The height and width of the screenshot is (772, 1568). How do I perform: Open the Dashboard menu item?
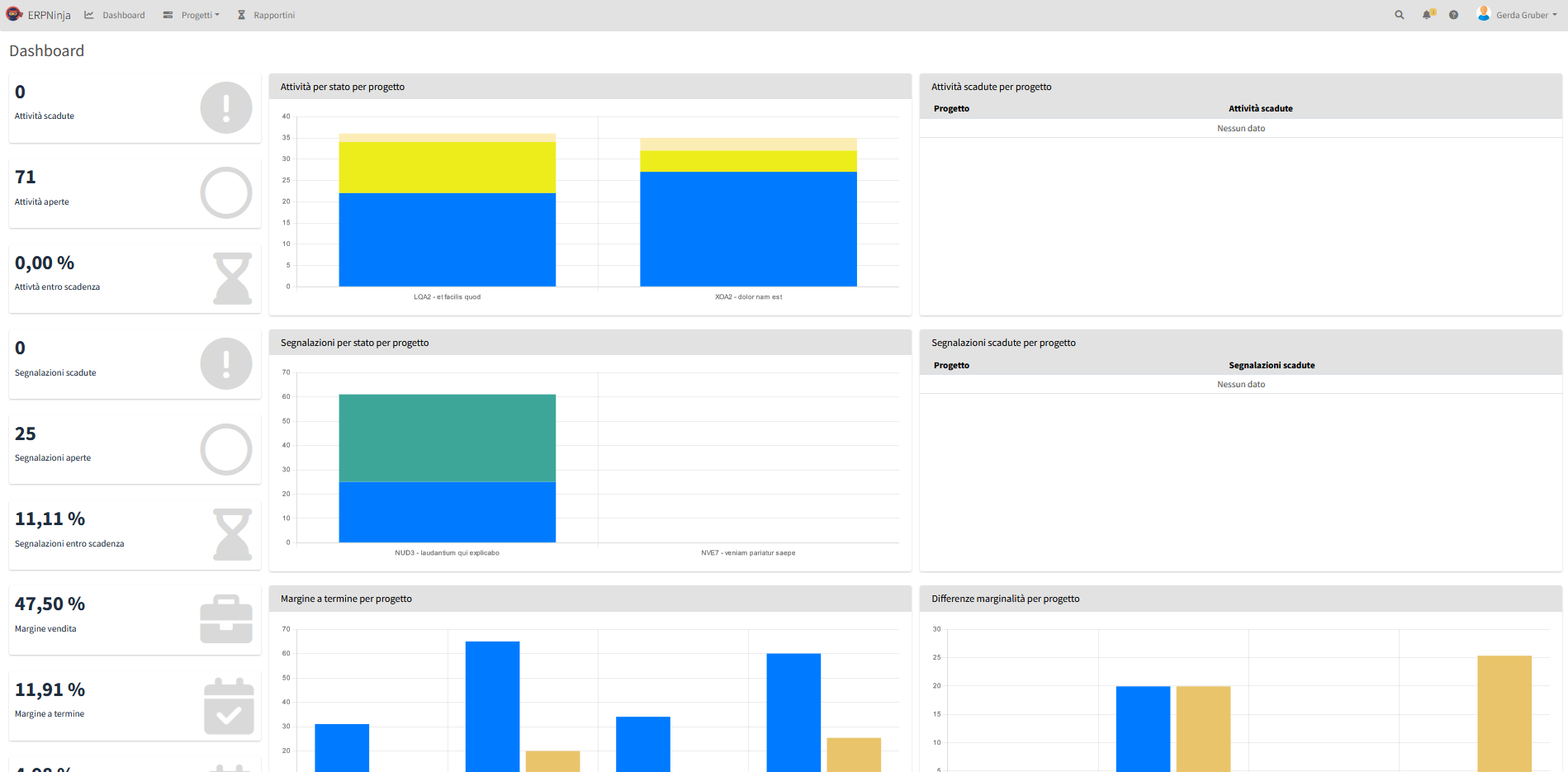pos(115,15)
